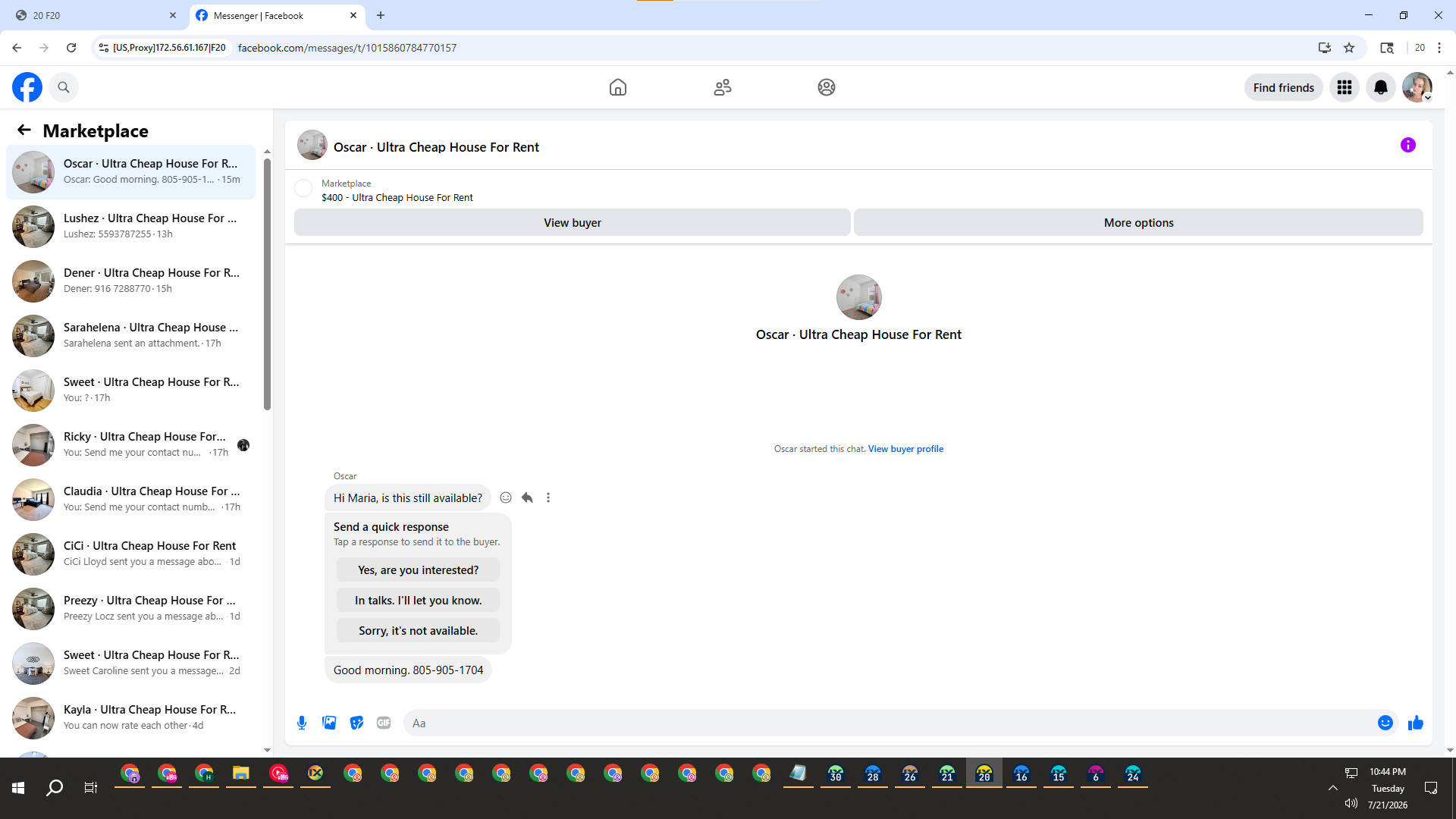The width and height of the screenshot is (1456, 819).
Task: Bookmark this page with the star icon
Action: click(x=1349, y=48)
